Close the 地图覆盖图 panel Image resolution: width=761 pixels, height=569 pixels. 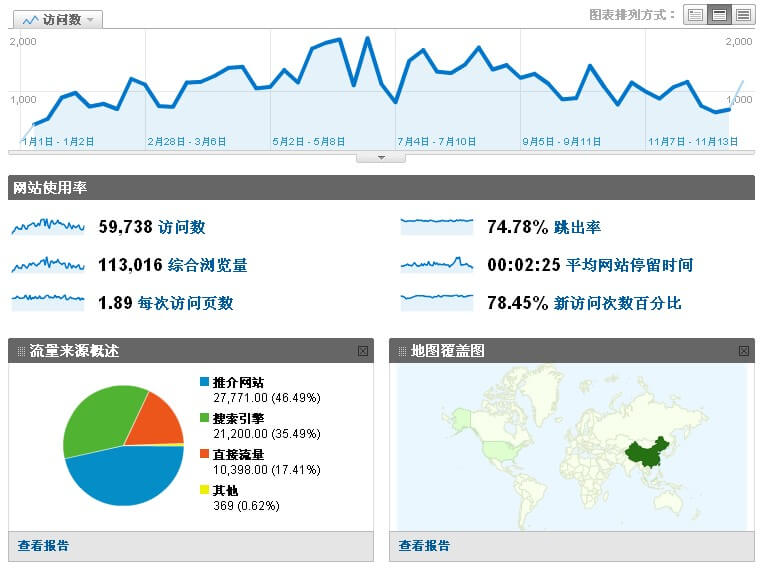click(x=744, y=351)
